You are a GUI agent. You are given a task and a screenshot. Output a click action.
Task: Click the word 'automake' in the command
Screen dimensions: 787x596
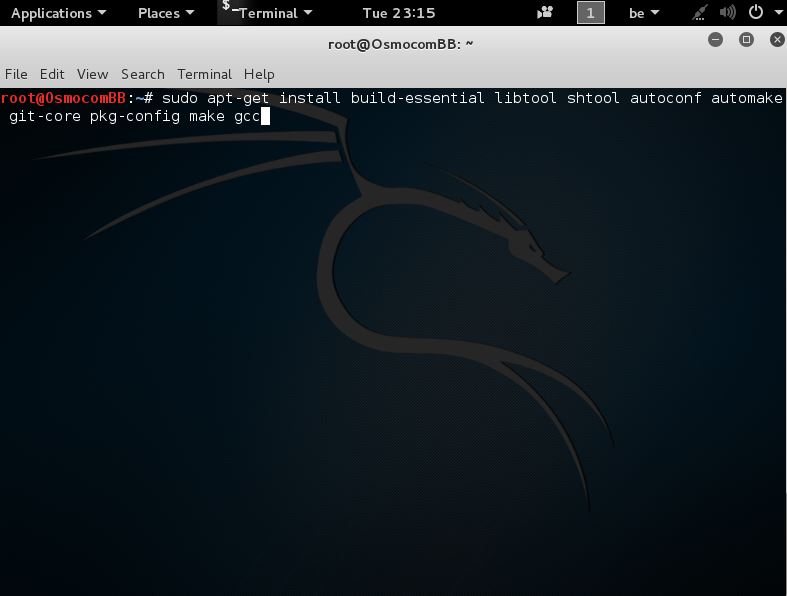click(747, 98)
